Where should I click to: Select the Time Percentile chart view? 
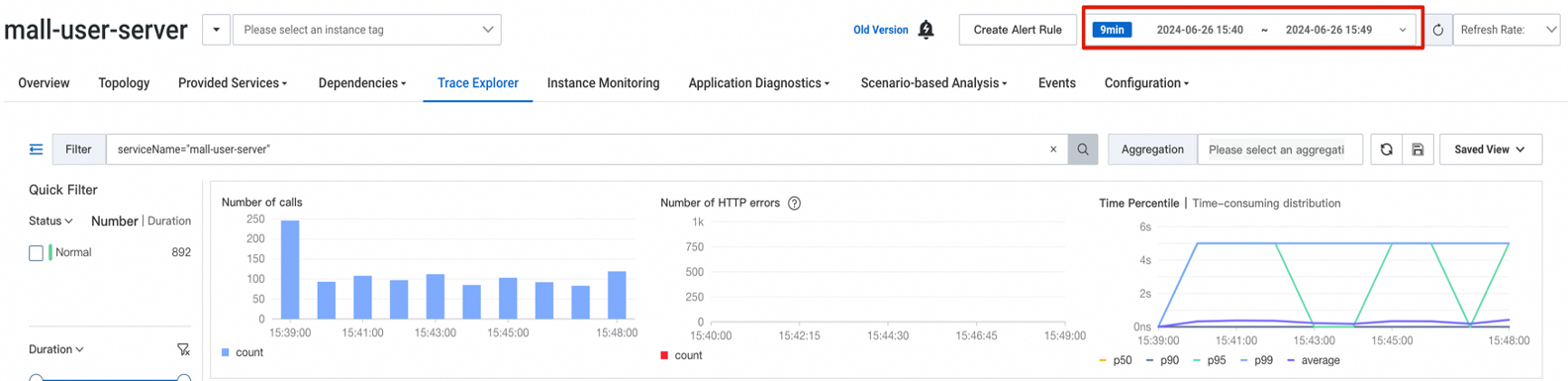[1138, 203]
